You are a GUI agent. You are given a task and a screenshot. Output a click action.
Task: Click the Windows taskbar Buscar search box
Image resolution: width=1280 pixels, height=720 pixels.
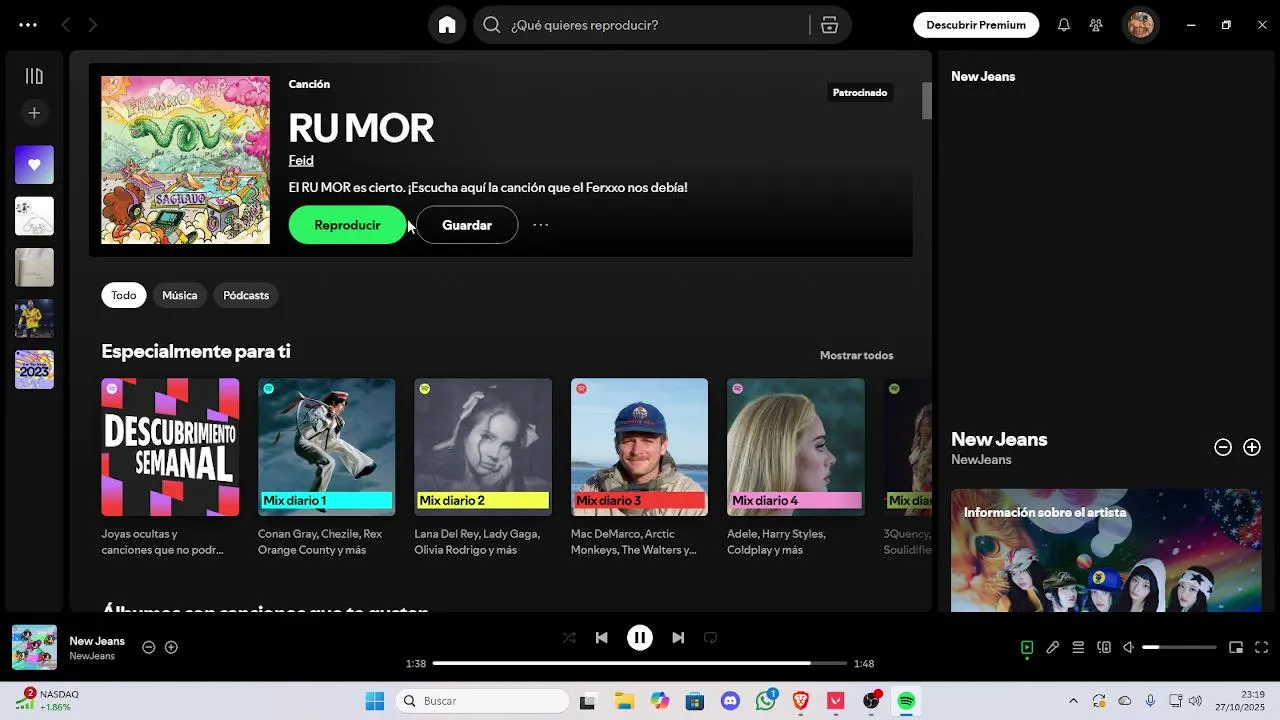pyautogui.click(x=482, y=701)
